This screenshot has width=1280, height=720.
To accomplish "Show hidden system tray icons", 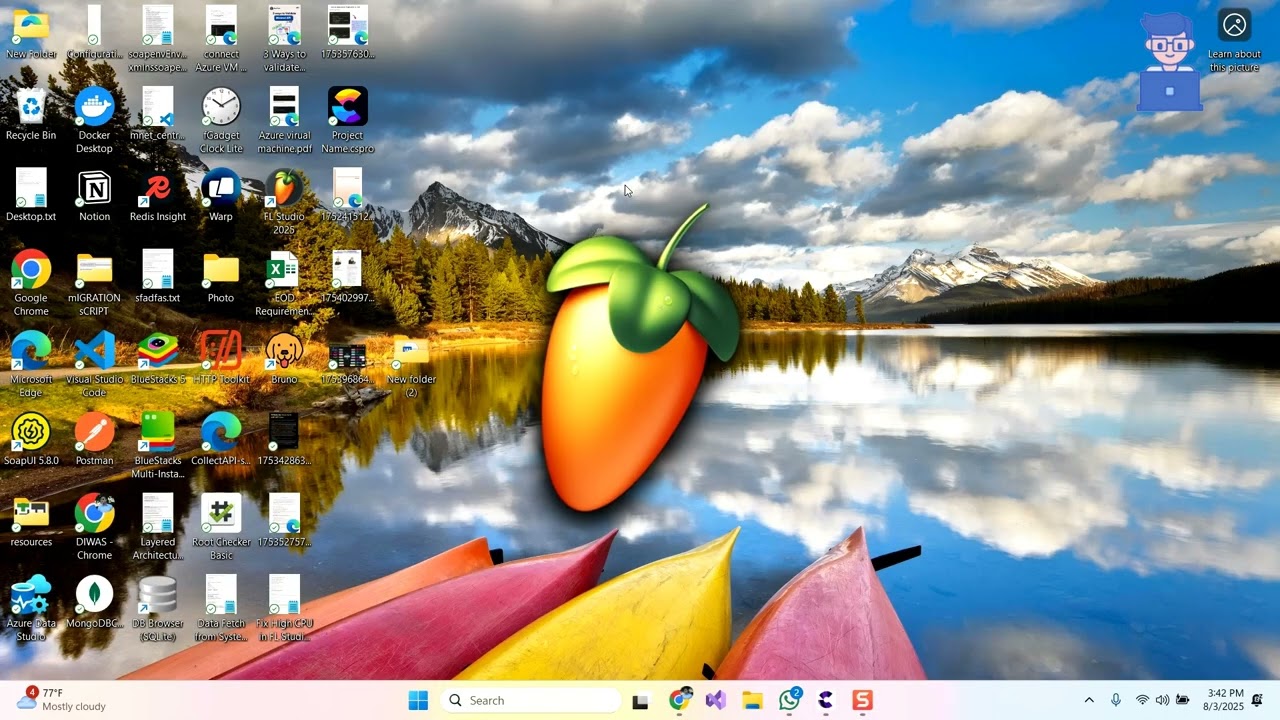I will point(1089,700).
